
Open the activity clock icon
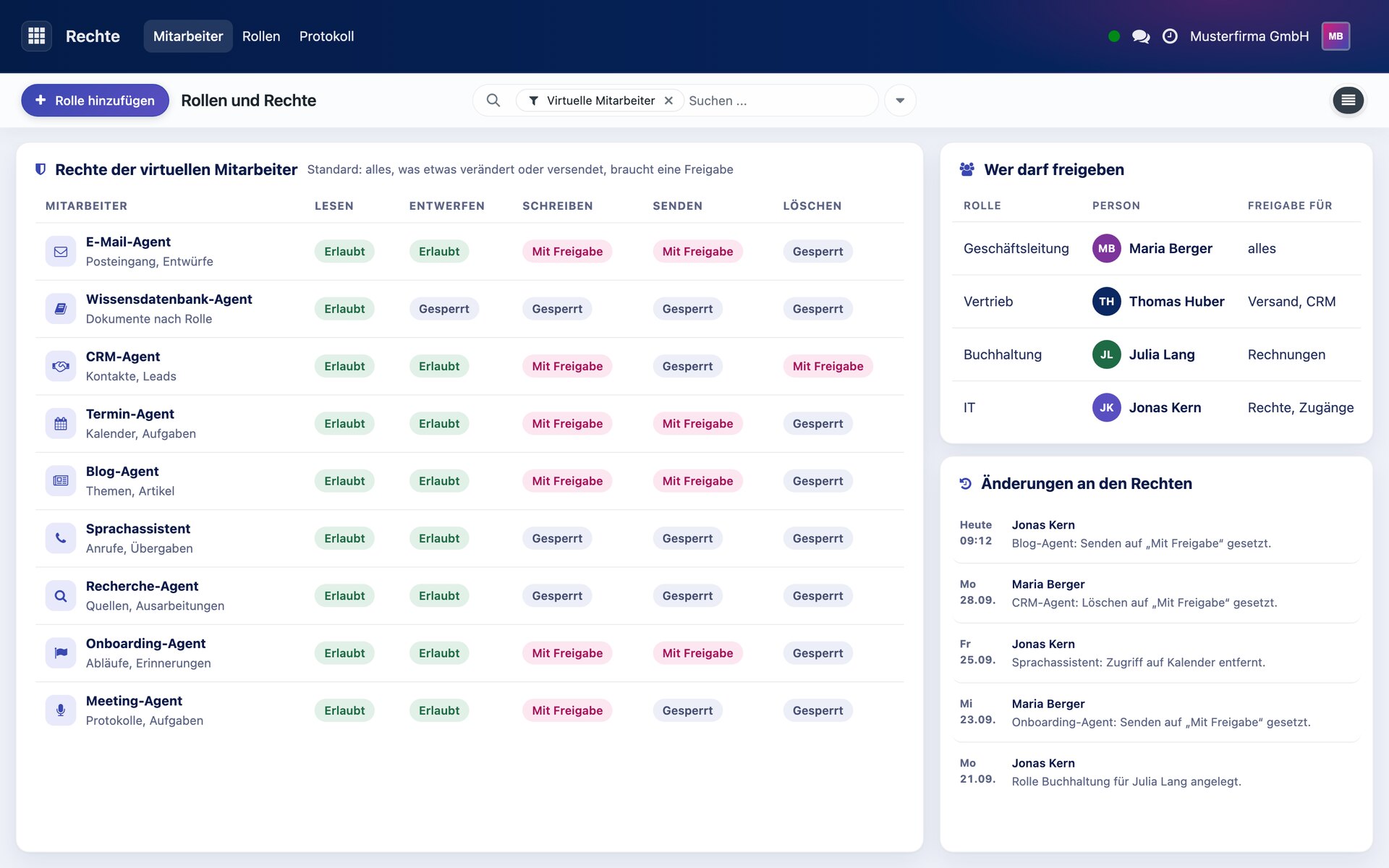point(1170,36)
